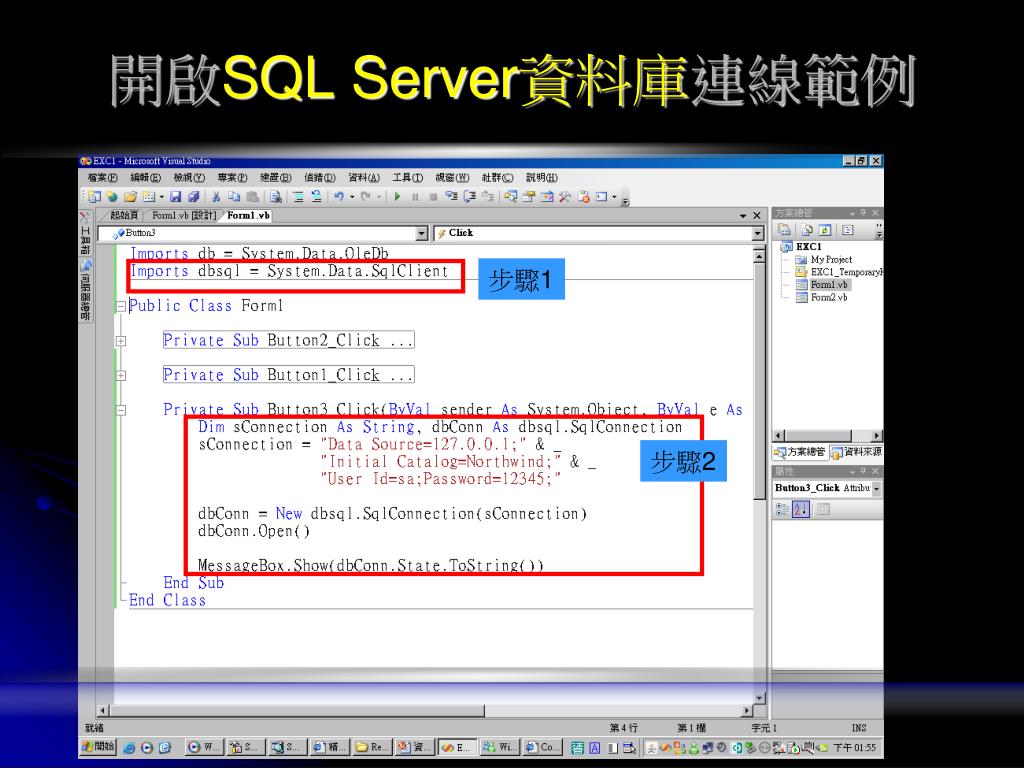Open the 工具(T) menu
The width and height of the screenshot is (1024, 768).
tap(408, 178)
